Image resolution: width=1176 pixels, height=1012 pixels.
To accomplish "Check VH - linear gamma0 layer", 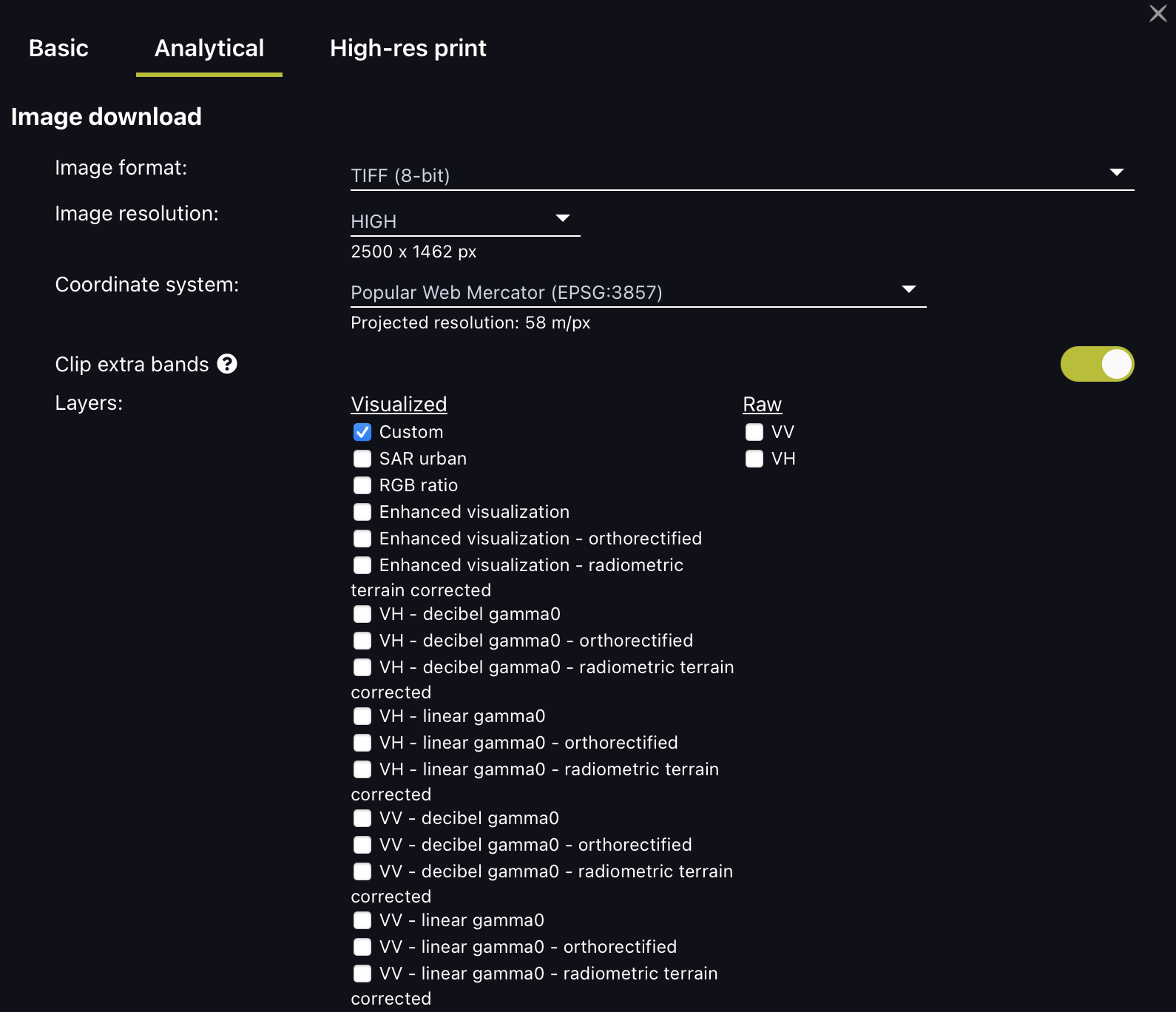I will [362, 716].
